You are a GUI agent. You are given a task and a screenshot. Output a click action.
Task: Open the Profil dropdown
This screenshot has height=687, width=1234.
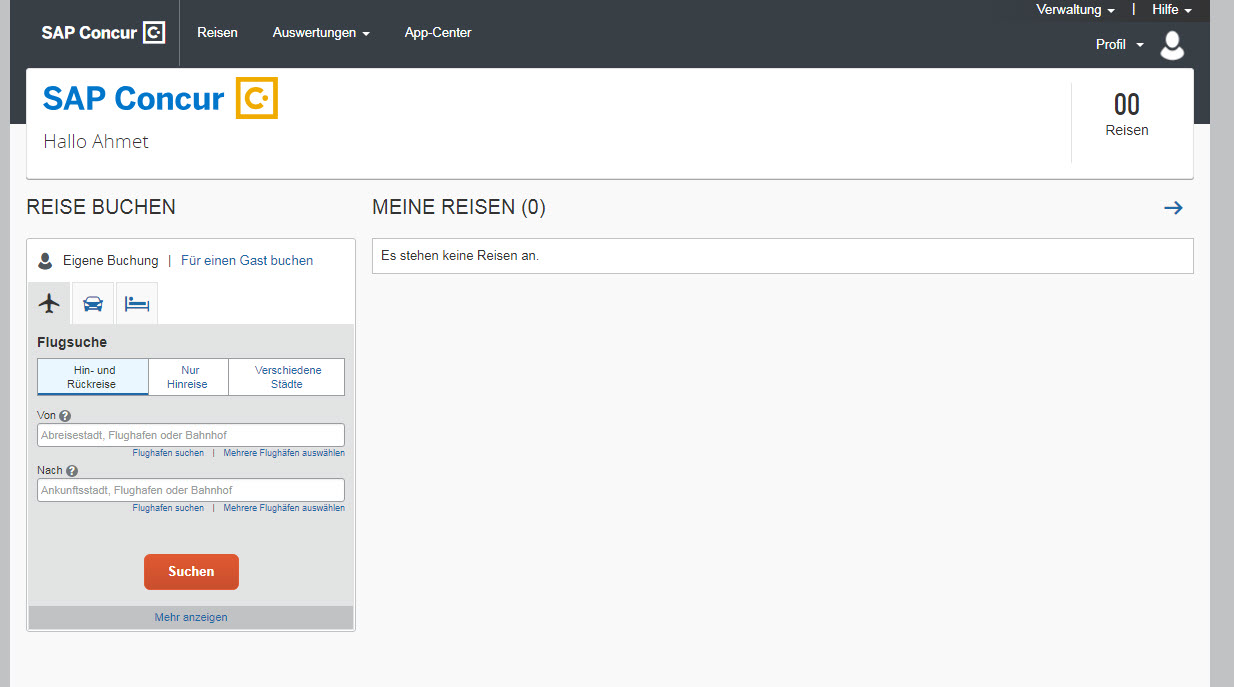(1119, 45)
